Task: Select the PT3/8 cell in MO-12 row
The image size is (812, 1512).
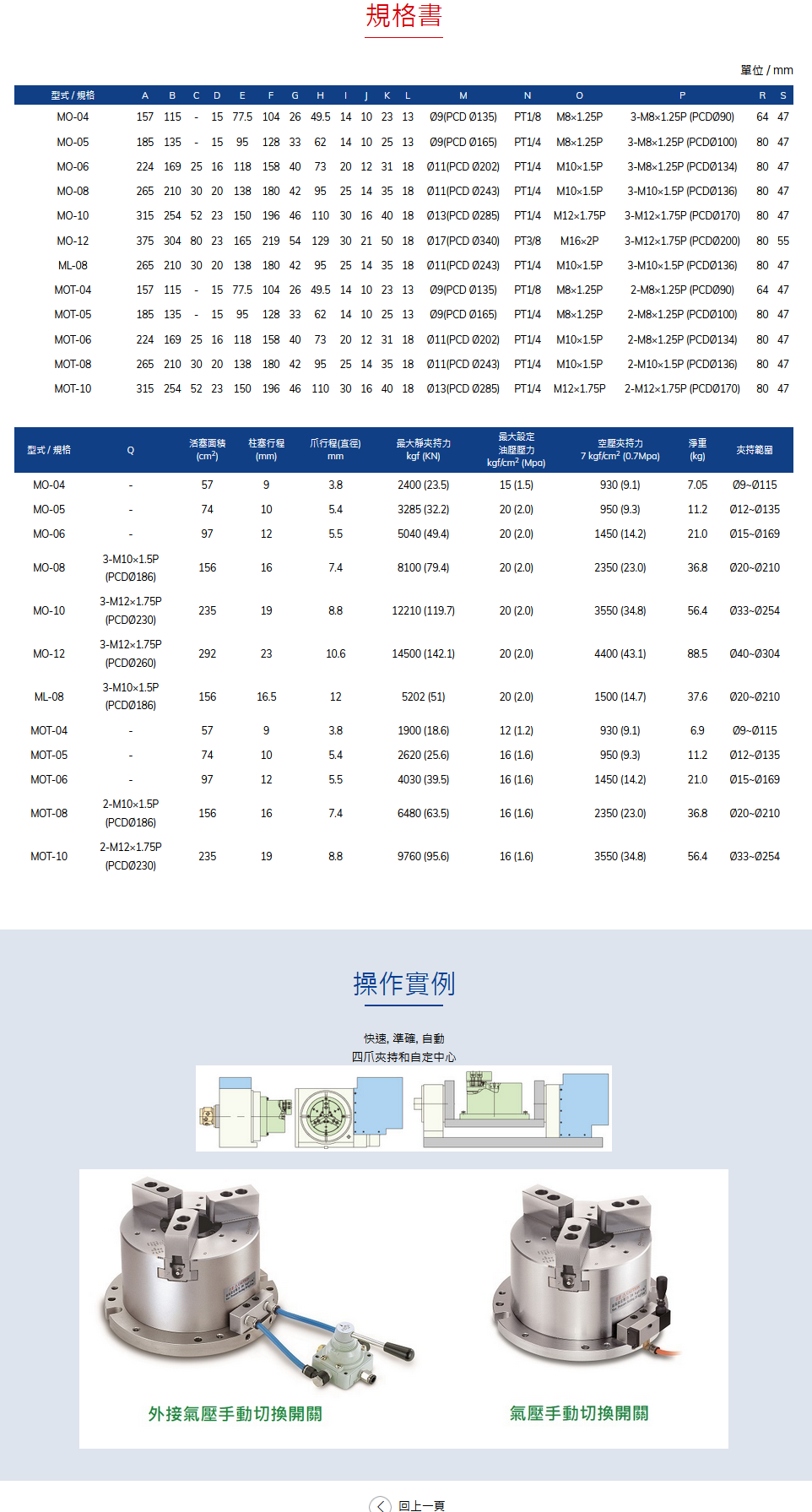Action: (528, 241)
